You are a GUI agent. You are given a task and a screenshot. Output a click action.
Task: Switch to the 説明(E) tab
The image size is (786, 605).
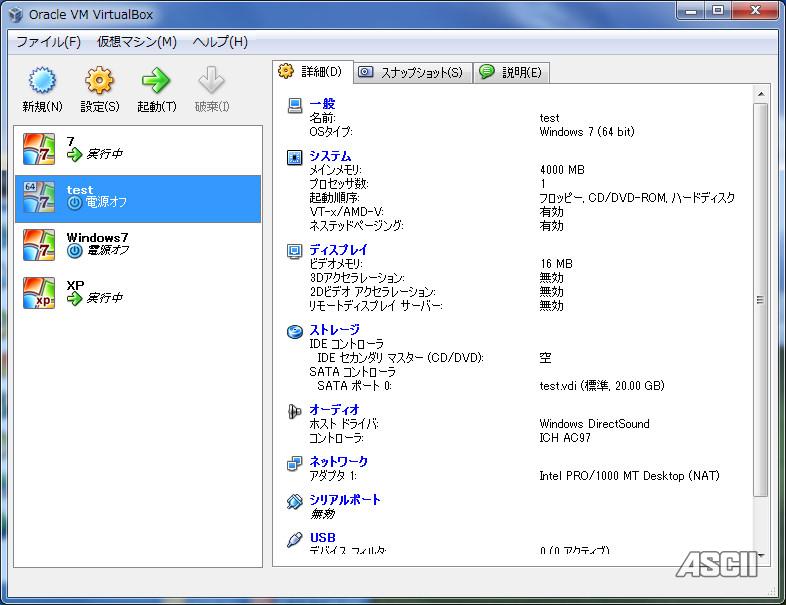(511, 73)
